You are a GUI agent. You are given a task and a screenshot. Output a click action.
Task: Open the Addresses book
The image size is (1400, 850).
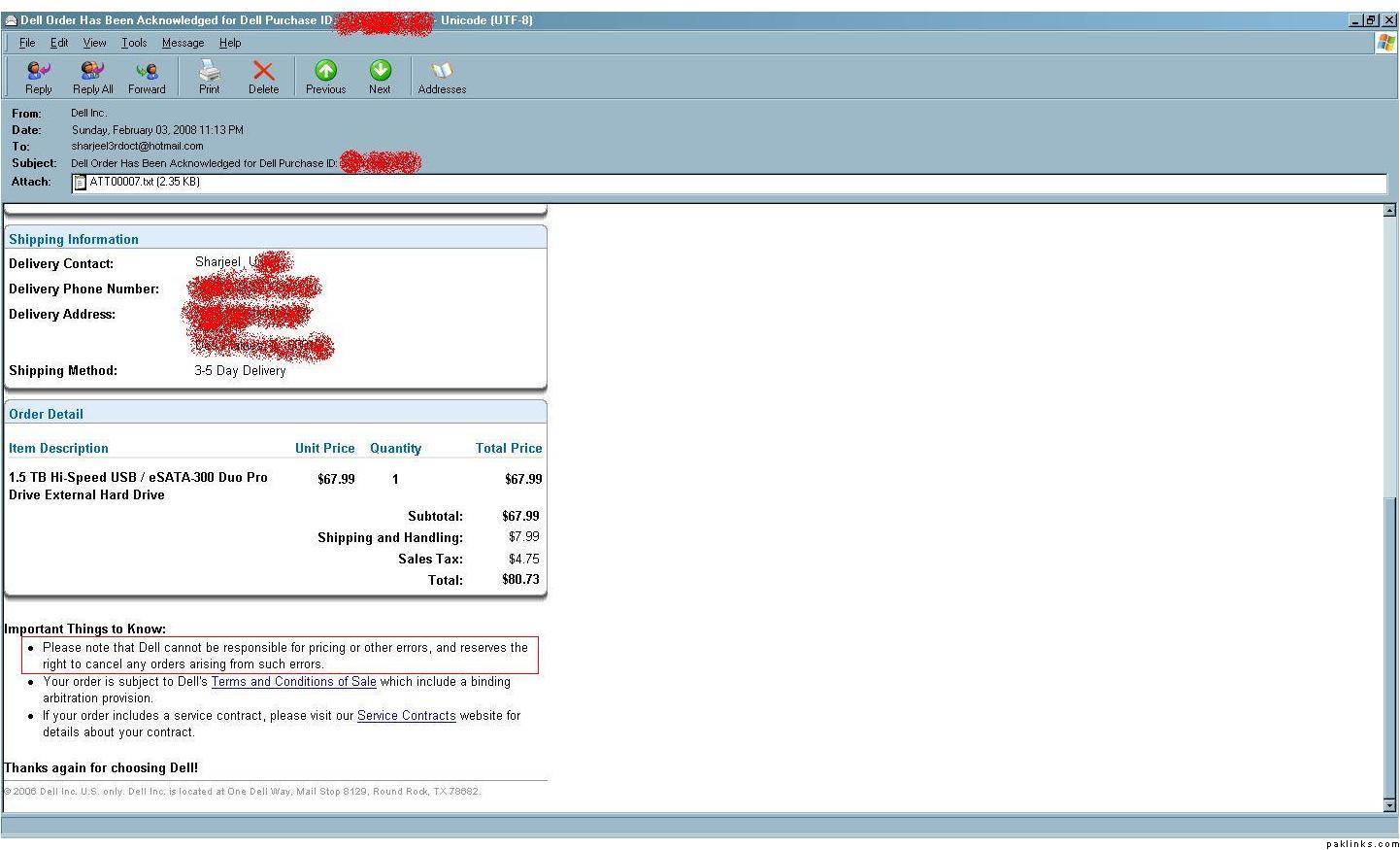pyautogui.click(x=442, y=77)
